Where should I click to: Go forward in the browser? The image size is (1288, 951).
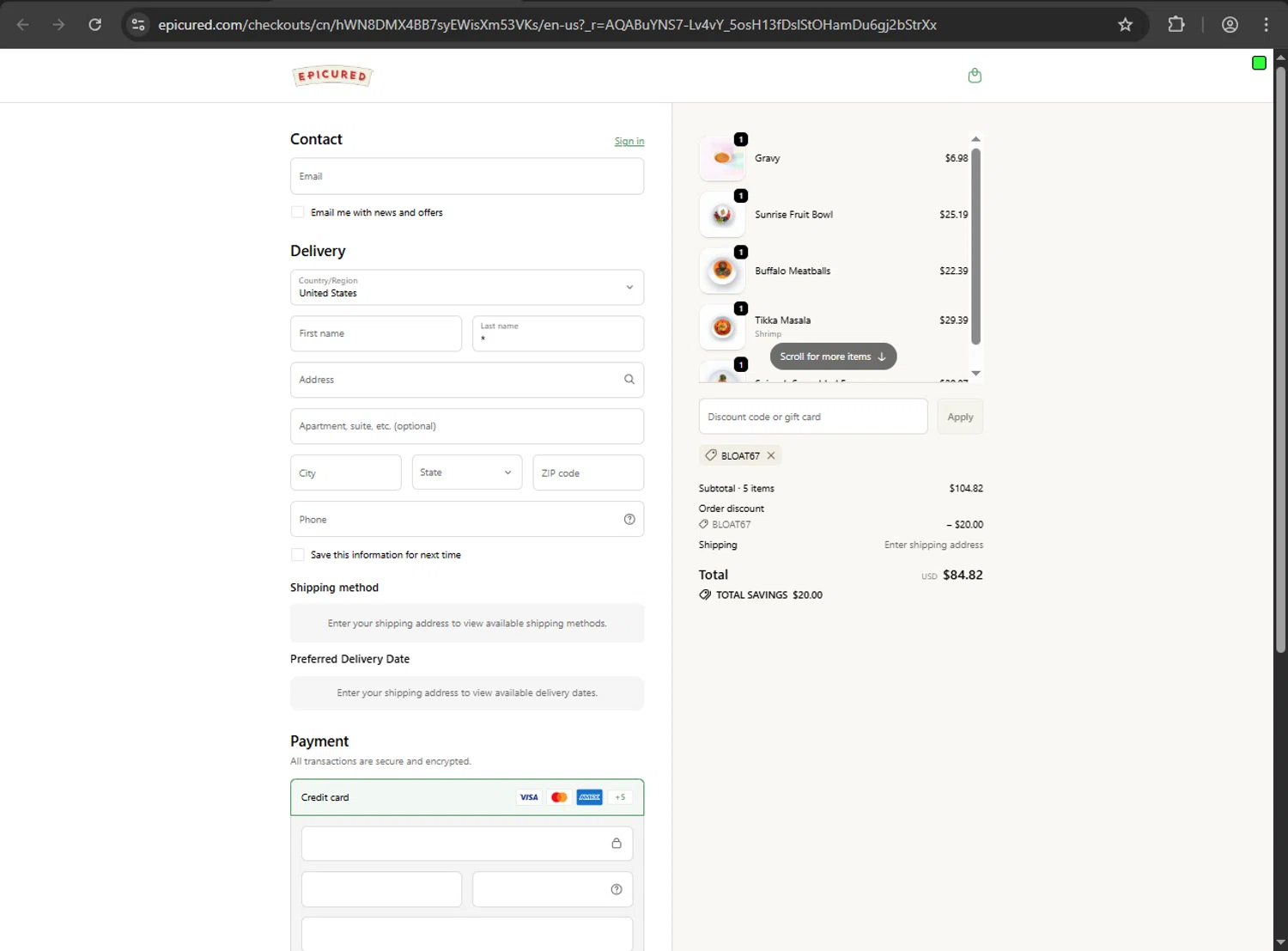tap(58, 24)
